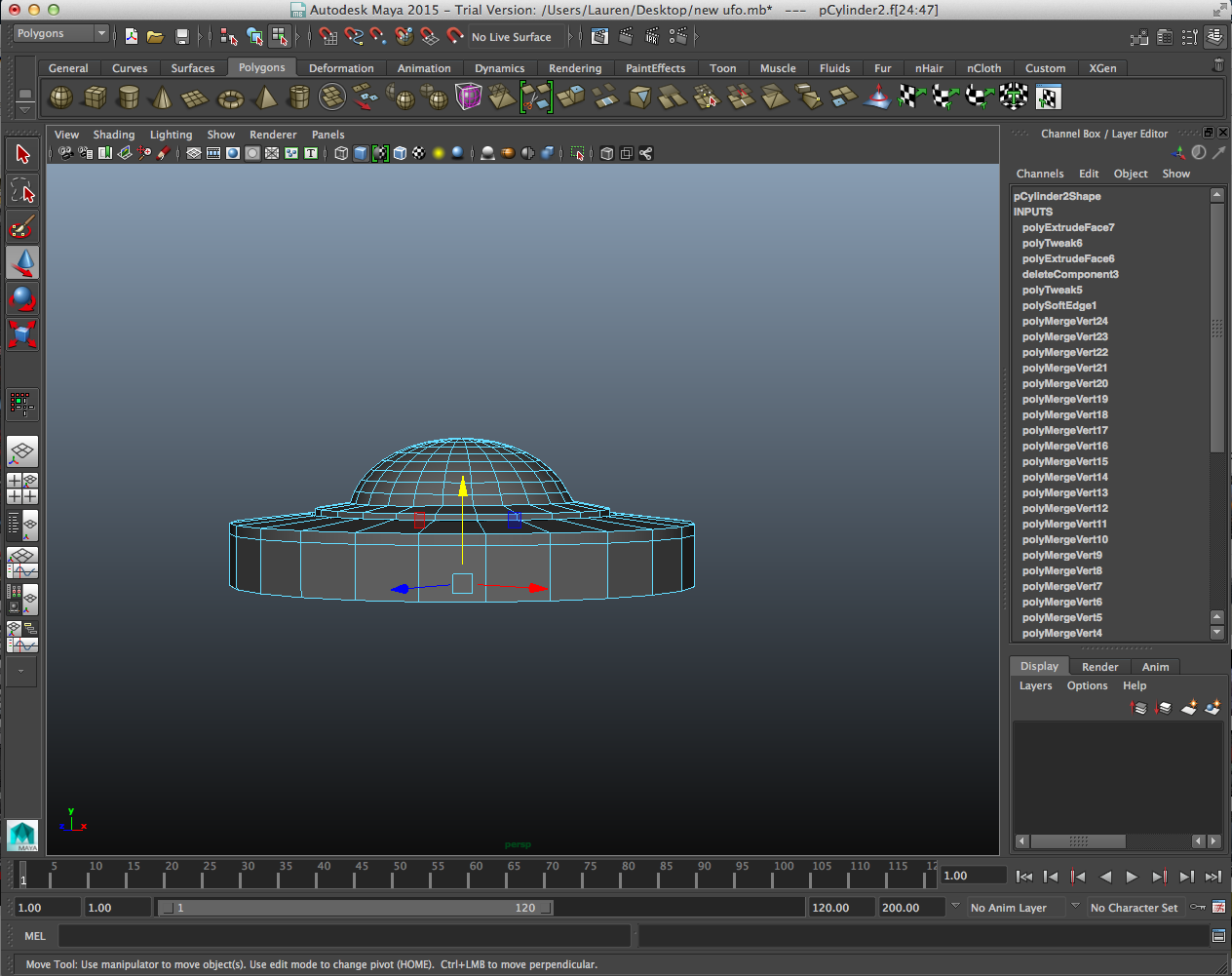Click the polygon cone shelf icon
Screen dimensions: 1232x976
162,98
